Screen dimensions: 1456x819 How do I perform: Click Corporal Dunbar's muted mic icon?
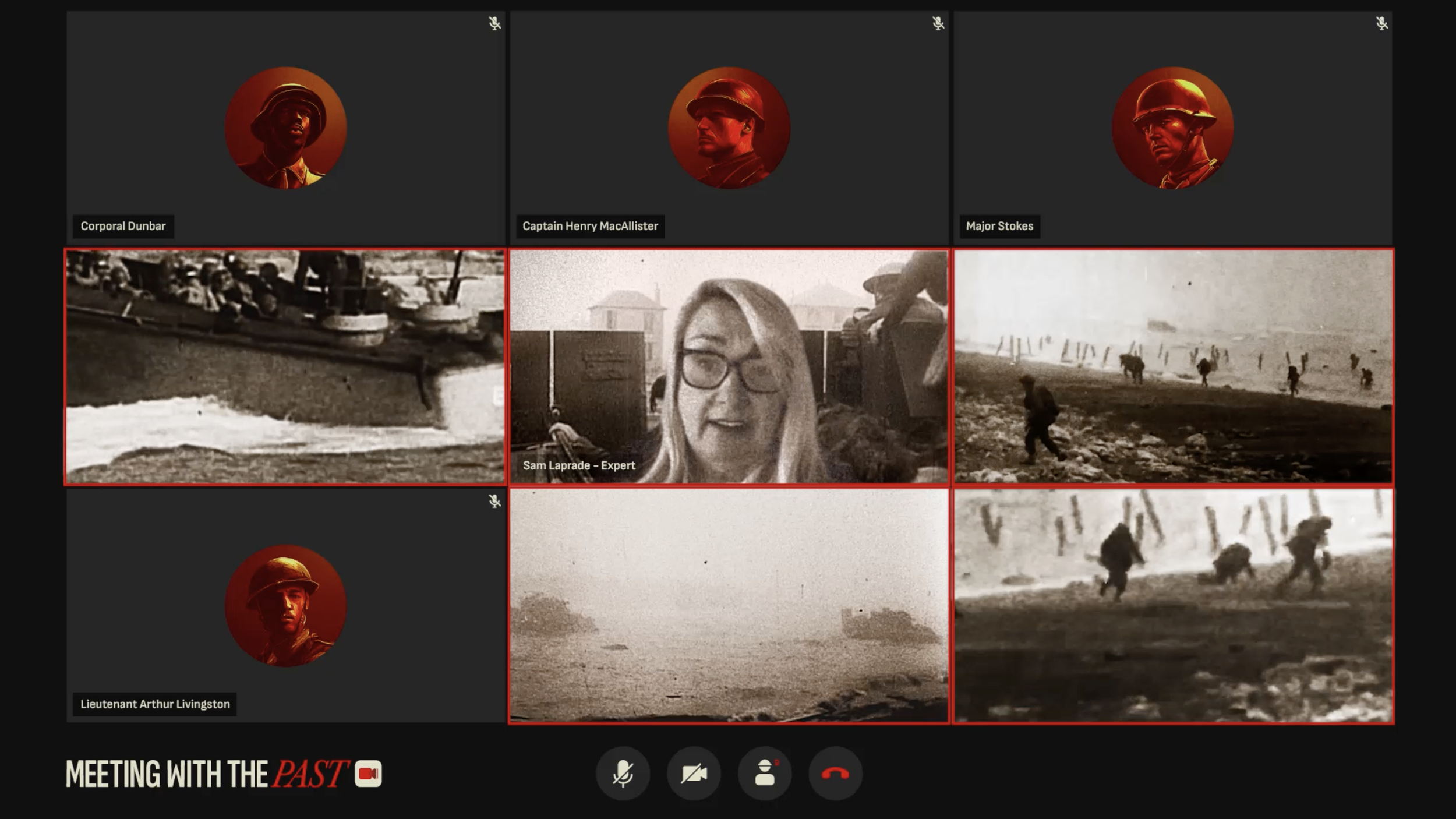(494, 23)
